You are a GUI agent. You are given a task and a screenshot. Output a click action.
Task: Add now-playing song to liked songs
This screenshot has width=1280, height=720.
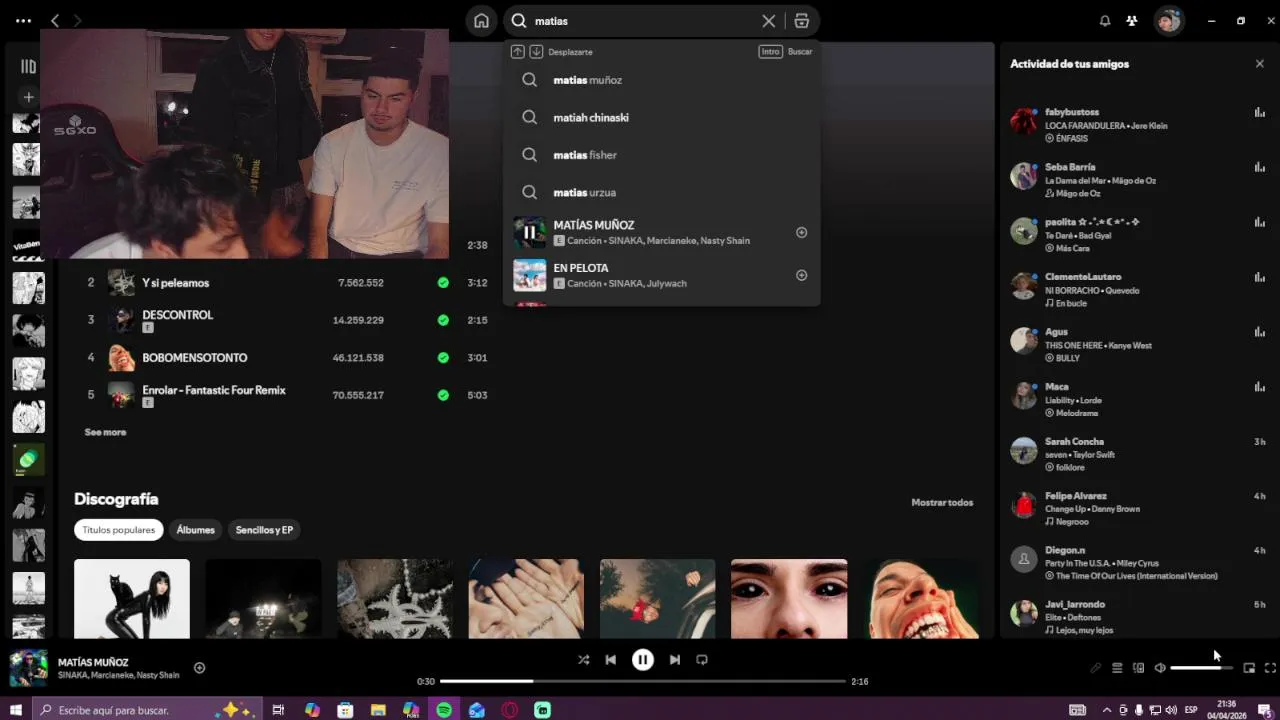199,668
